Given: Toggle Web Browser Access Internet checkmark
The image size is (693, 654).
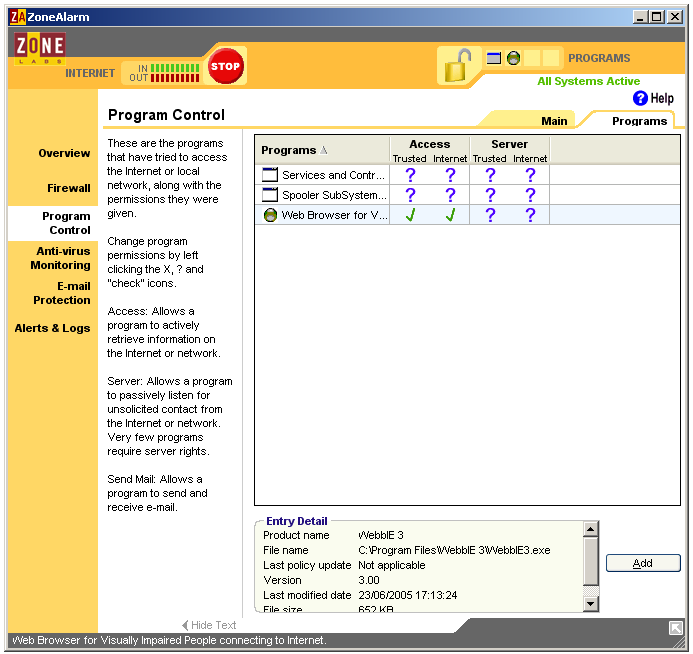Looking at the screenshot, I should pos(450,215).
